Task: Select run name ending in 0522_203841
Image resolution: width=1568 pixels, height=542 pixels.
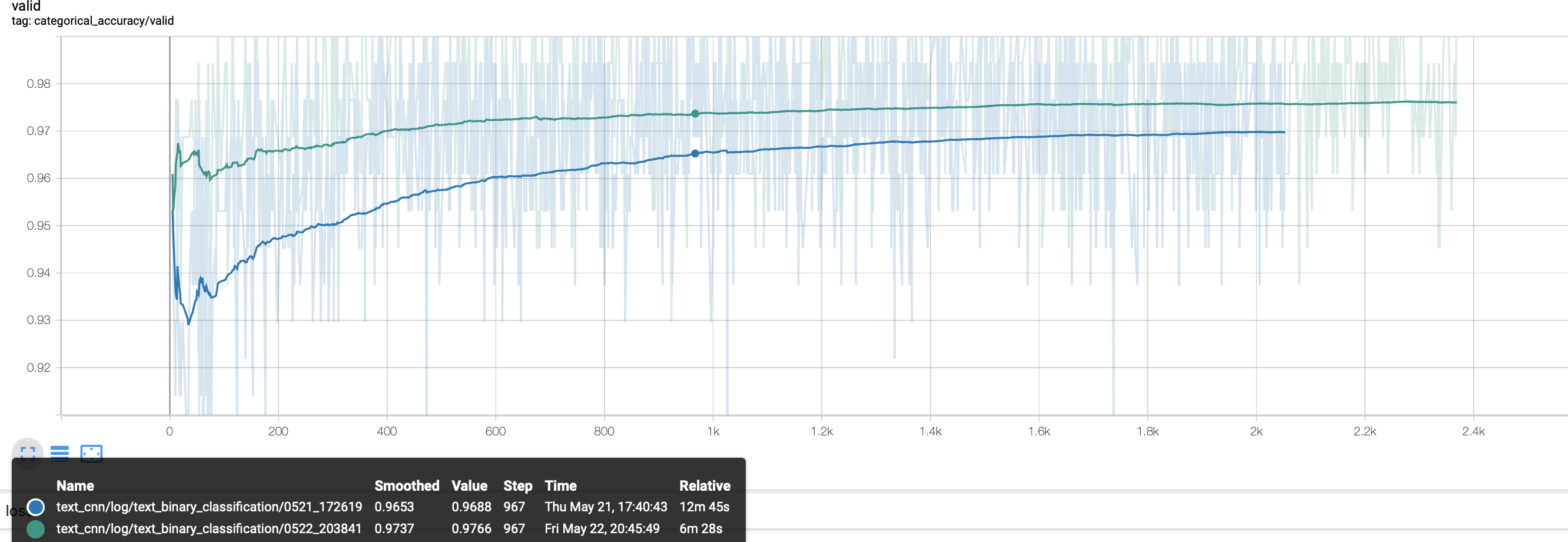Action: click(209, 528)
